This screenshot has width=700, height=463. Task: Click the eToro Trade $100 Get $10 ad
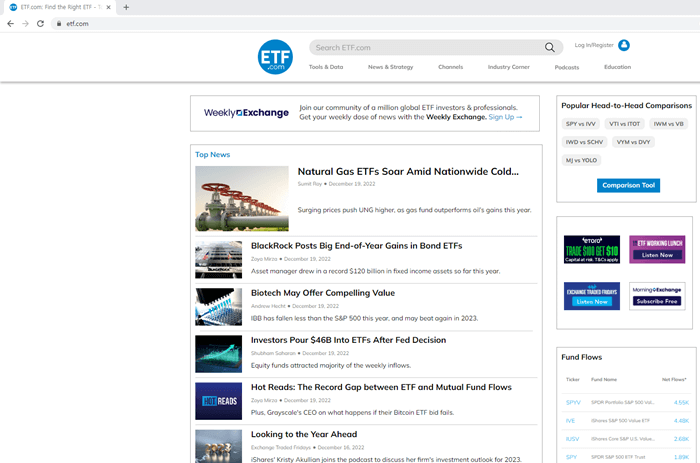coord(592,249)
